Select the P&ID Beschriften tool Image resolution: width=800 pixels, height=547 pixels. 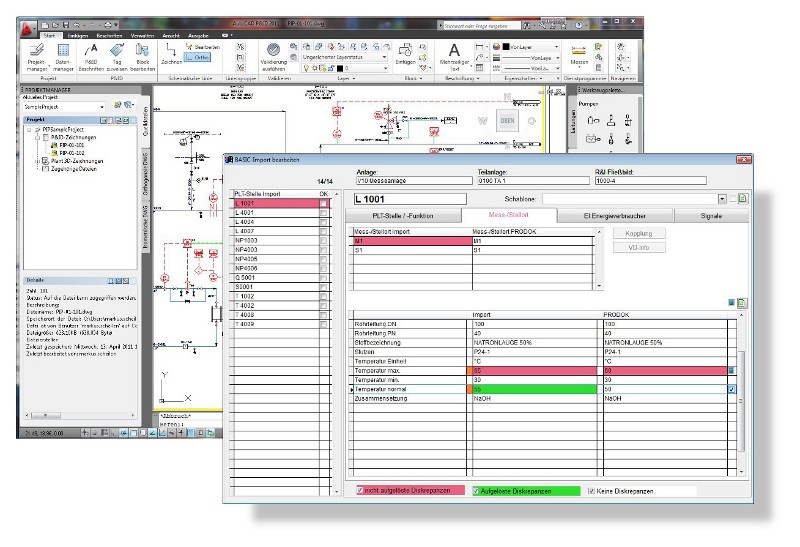click(91, 57)
